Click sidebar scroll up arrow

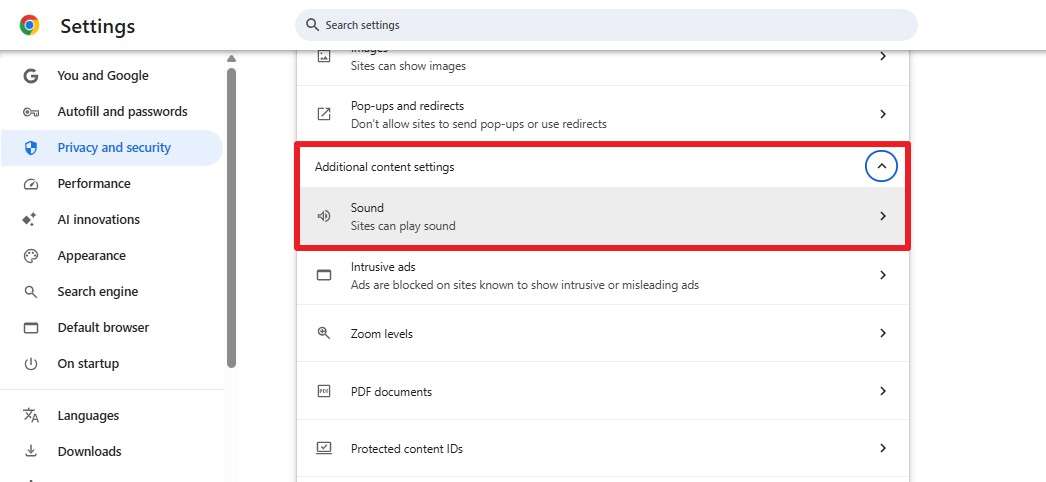click(x=231, y=59)
